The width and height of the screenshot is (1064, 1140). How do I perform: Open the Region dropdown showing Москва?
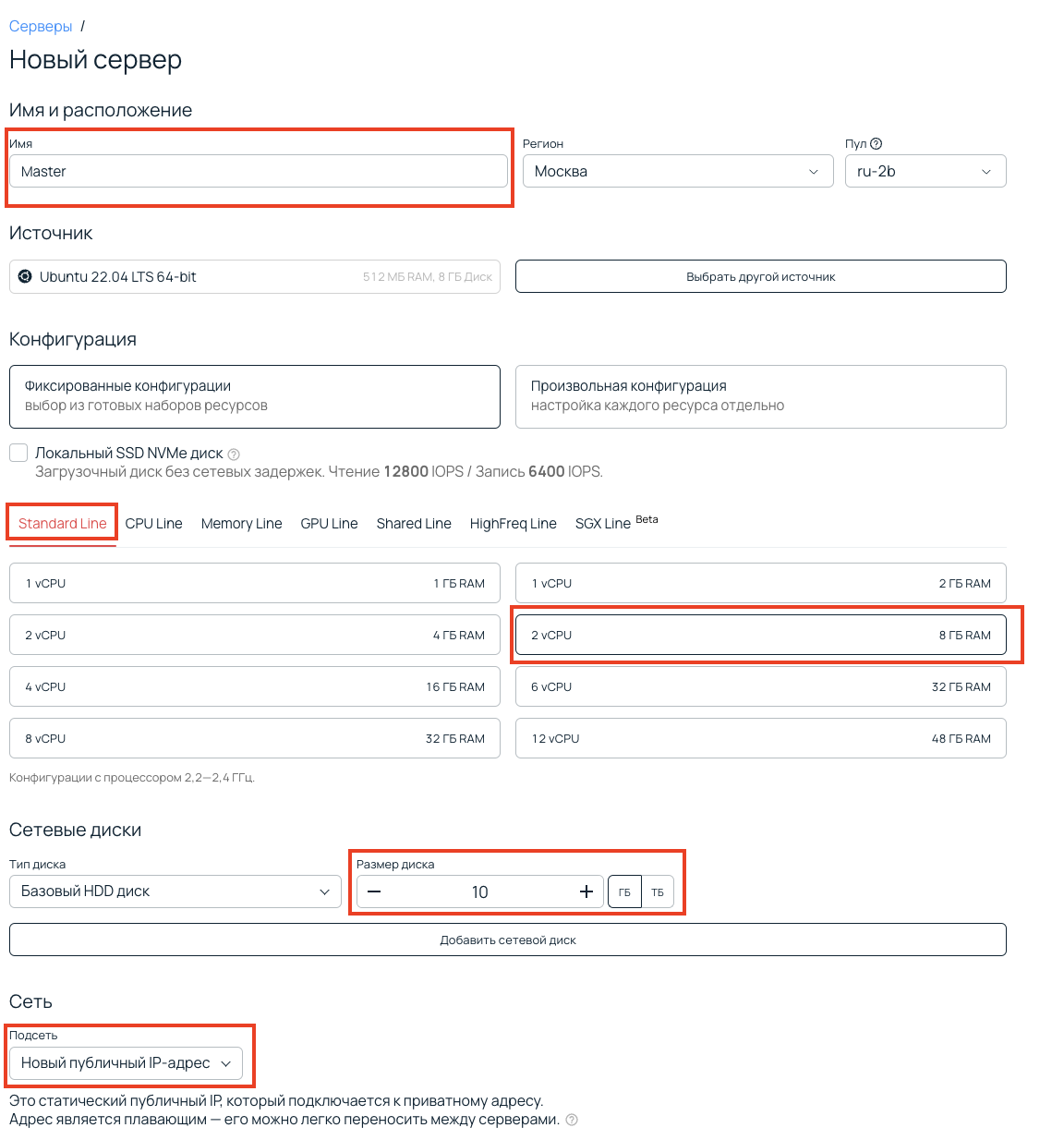tap(677, 171)
